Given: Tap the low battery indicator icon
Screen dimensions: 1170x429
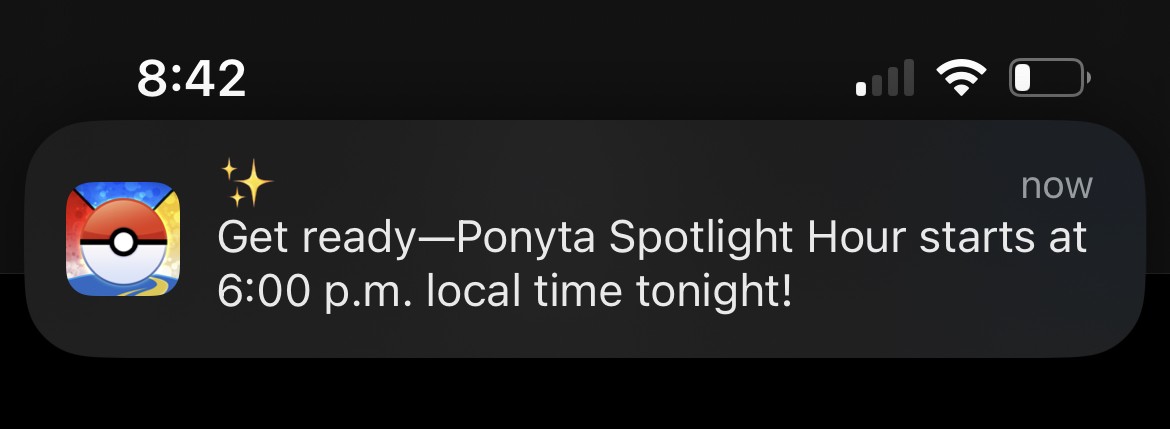Looking at the screenshot, I should tap(1049, 78).
